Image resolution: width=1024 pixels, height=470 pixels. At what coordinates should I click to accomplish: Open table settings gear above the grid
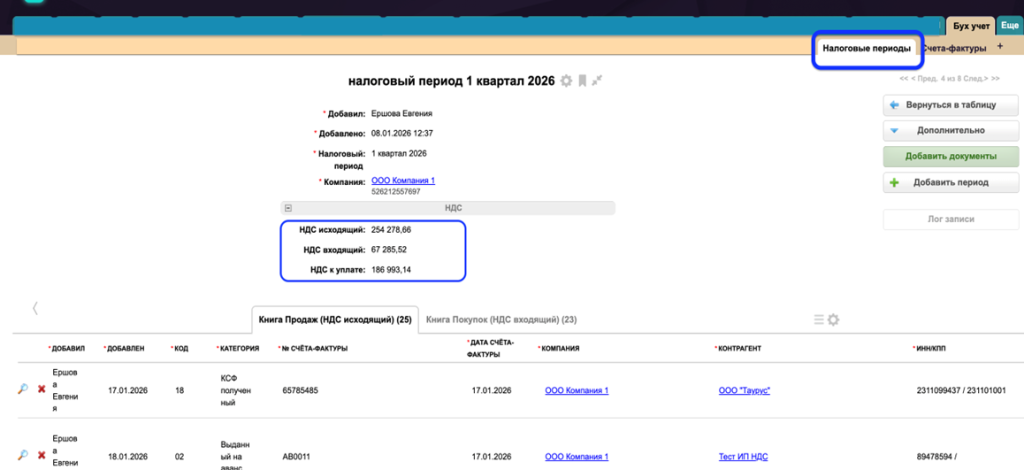coord(833,319)
